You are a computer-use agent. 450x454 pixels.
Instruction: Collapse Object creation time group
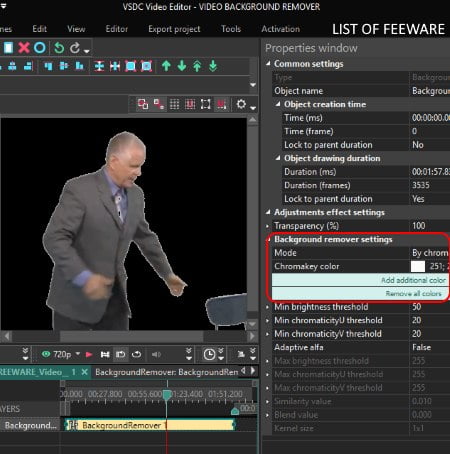click(x=278, y=104)
